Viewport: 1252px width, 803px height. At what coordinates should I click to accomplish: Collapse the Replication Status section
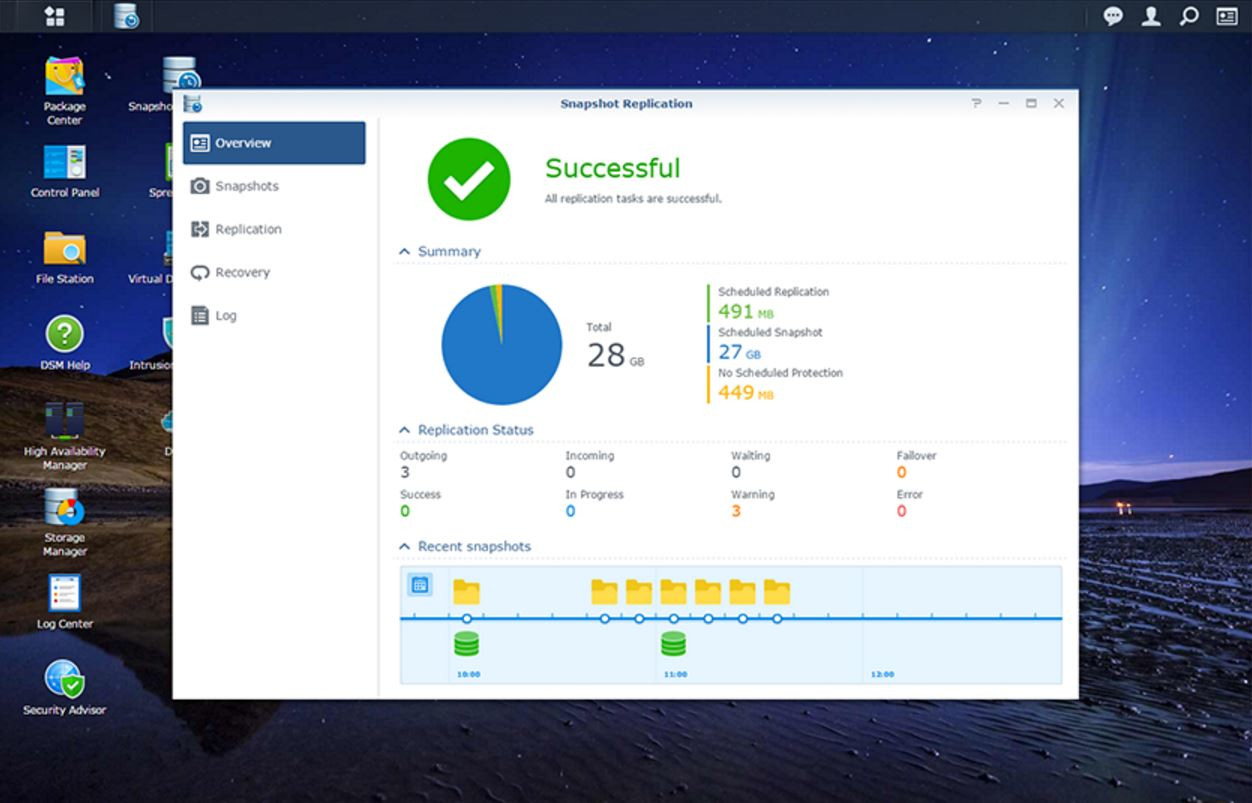click(405, 430)
